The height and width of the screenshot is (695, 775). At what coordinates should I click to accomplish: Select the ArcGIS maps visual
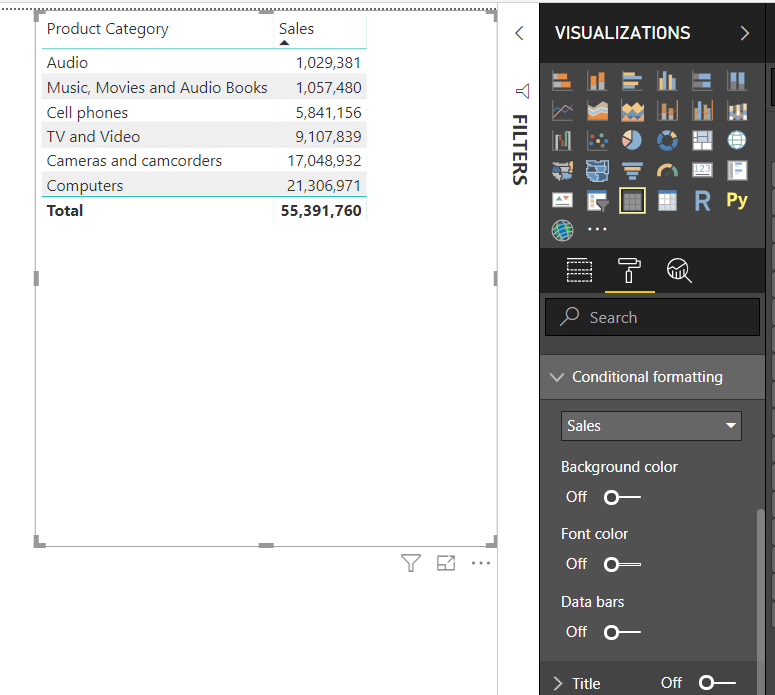pyautogui.click(x=562, y=230)
